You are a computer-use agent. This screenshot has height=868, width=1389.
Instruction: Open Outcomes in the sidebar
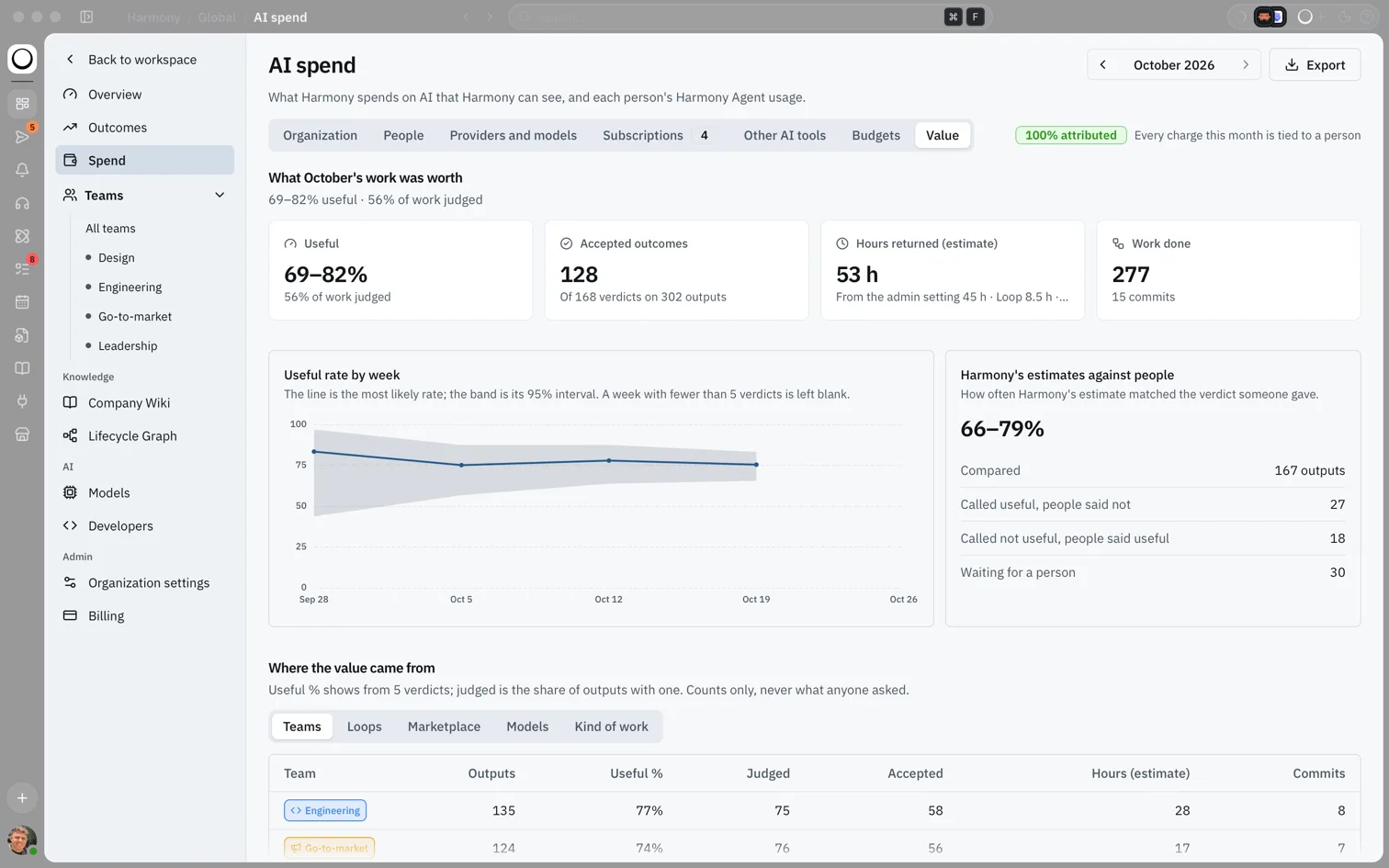[x=144, y=128]
